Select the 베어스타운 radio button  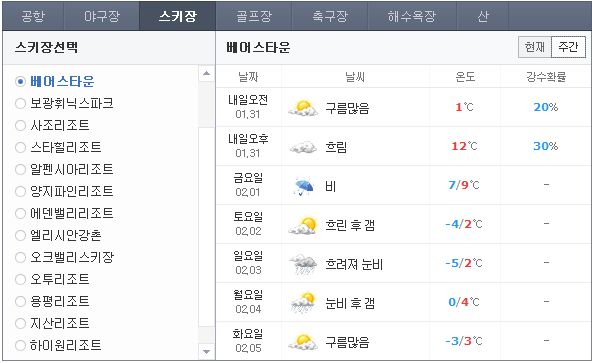[x=20, y=82]
